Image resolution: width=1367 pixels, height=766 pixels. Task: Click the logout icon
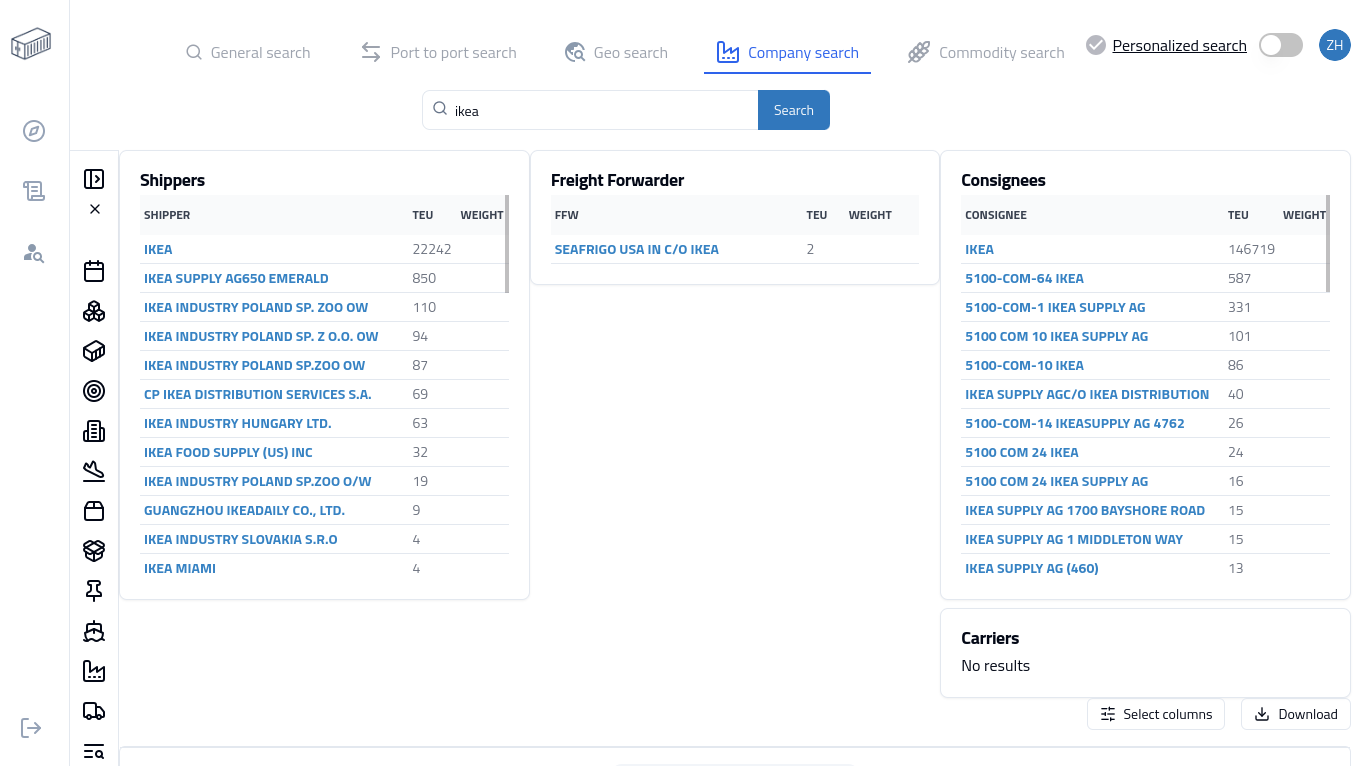(31, 727)
